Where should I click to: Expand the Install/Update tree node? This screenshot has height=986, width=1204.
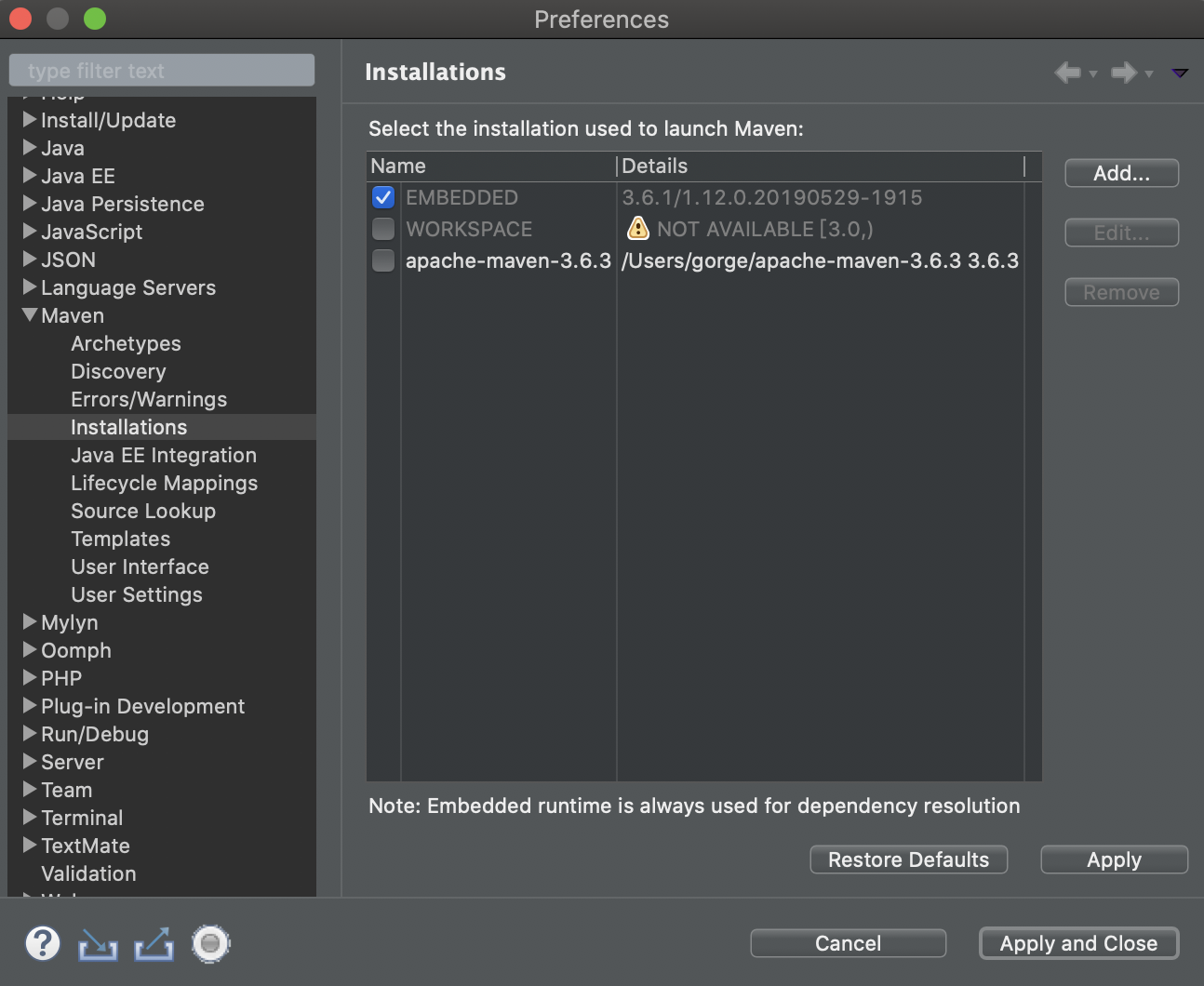pyautogui.click(x=30, y=119)
